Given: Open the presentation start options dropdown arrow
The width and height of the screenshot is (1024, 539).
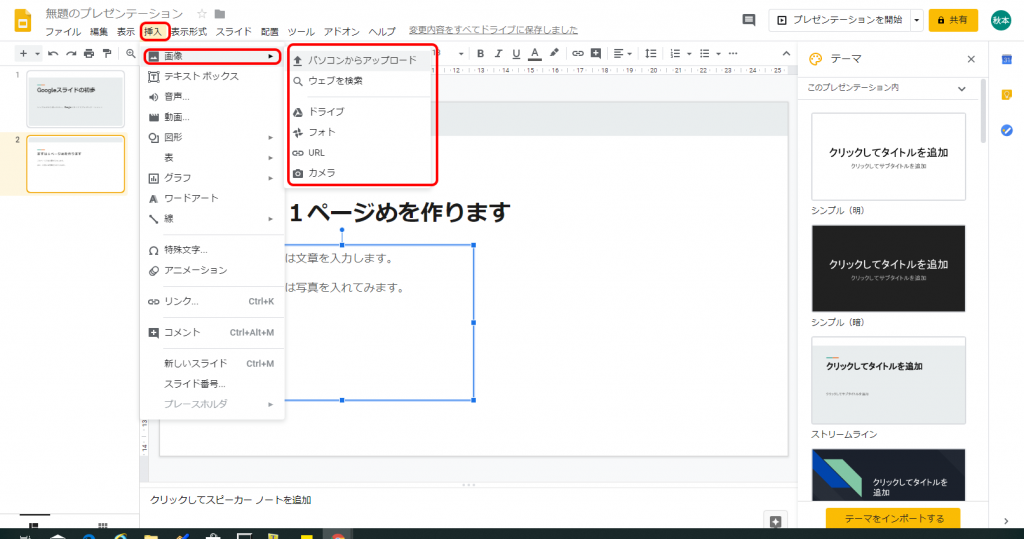Looking at the screenshot, I should (916, 20).
